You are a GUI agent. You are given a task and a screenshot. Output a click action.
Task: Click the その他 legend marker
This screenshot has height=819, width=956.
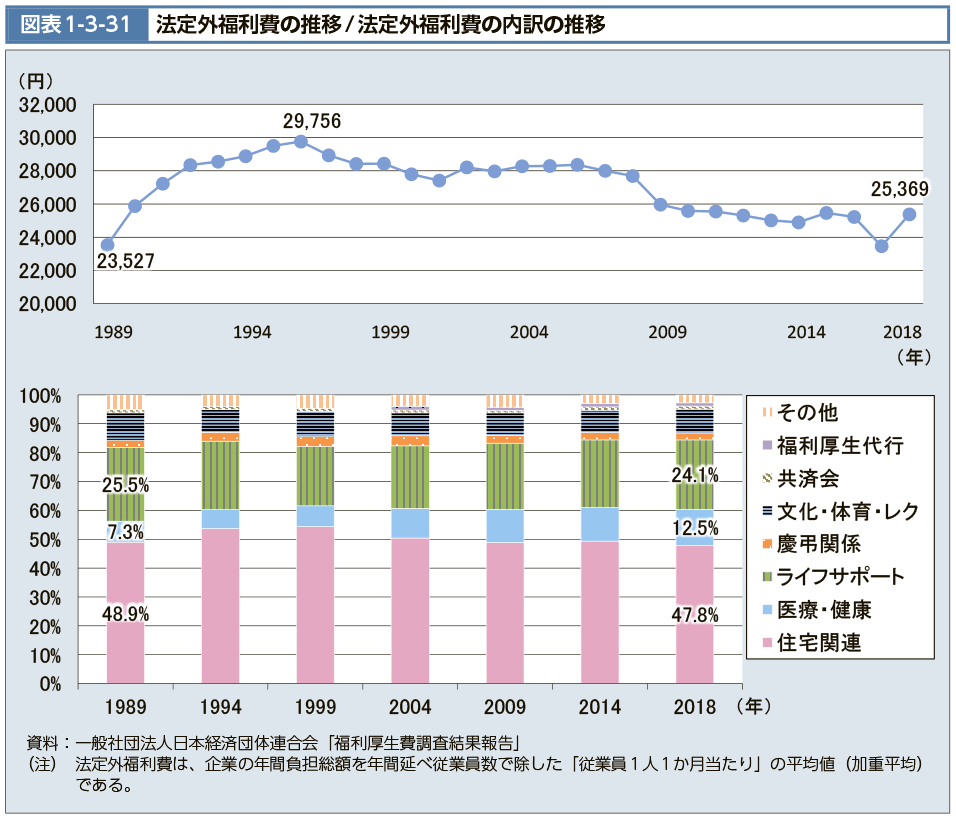(766, 412)
